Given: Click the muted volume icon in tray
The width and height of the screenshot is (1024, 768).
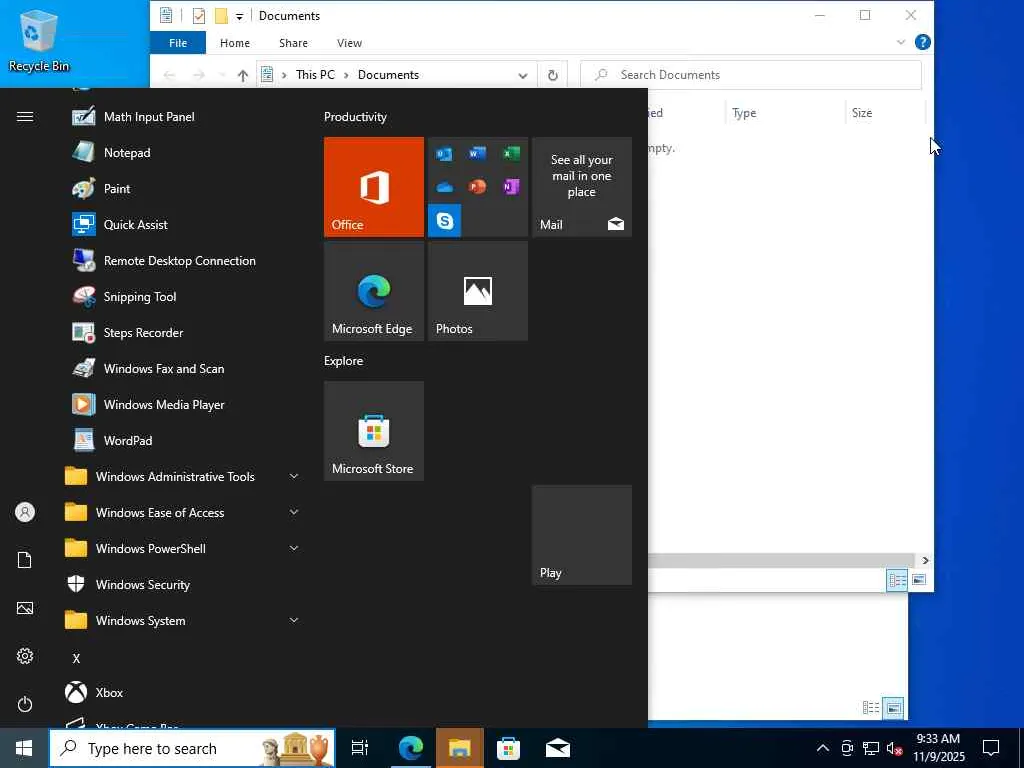Looking at the screenshot, I should click(895, 748).
